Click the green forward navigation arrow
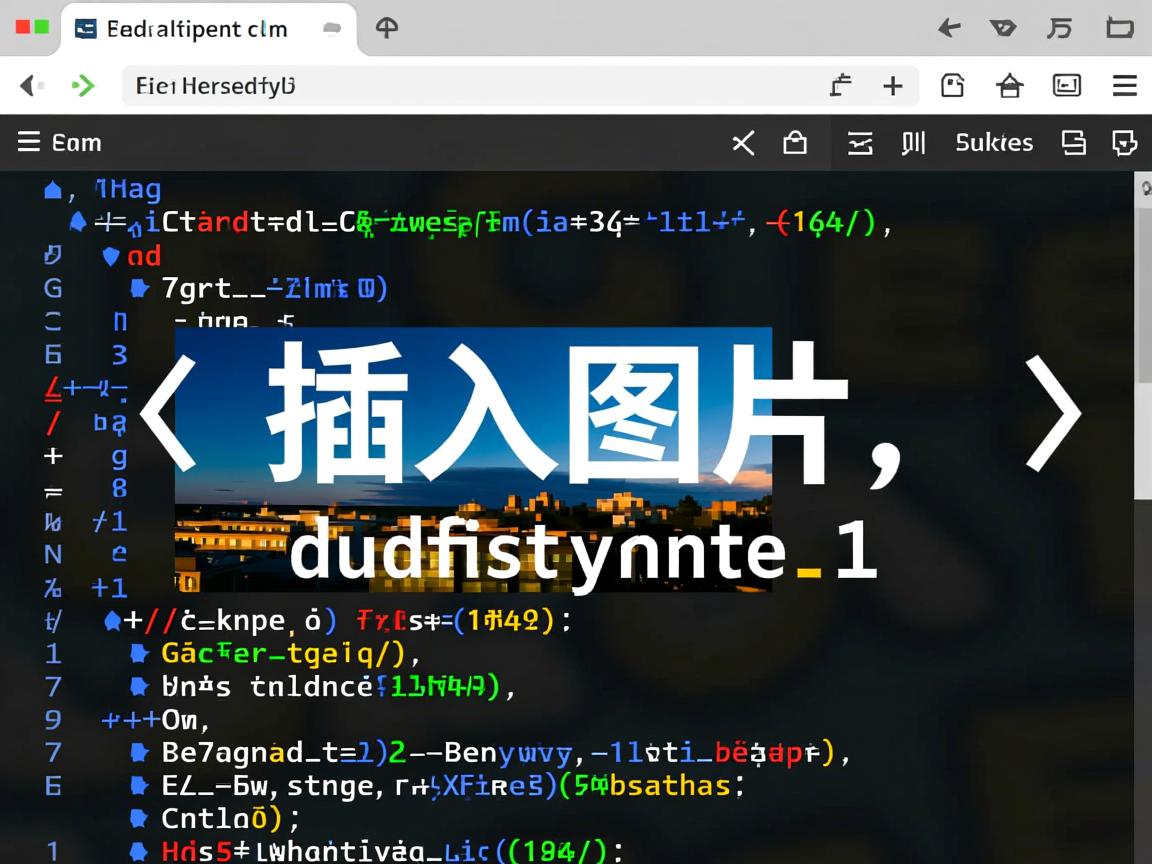Viewport: 1152px width, 864px height. (84, 86)
